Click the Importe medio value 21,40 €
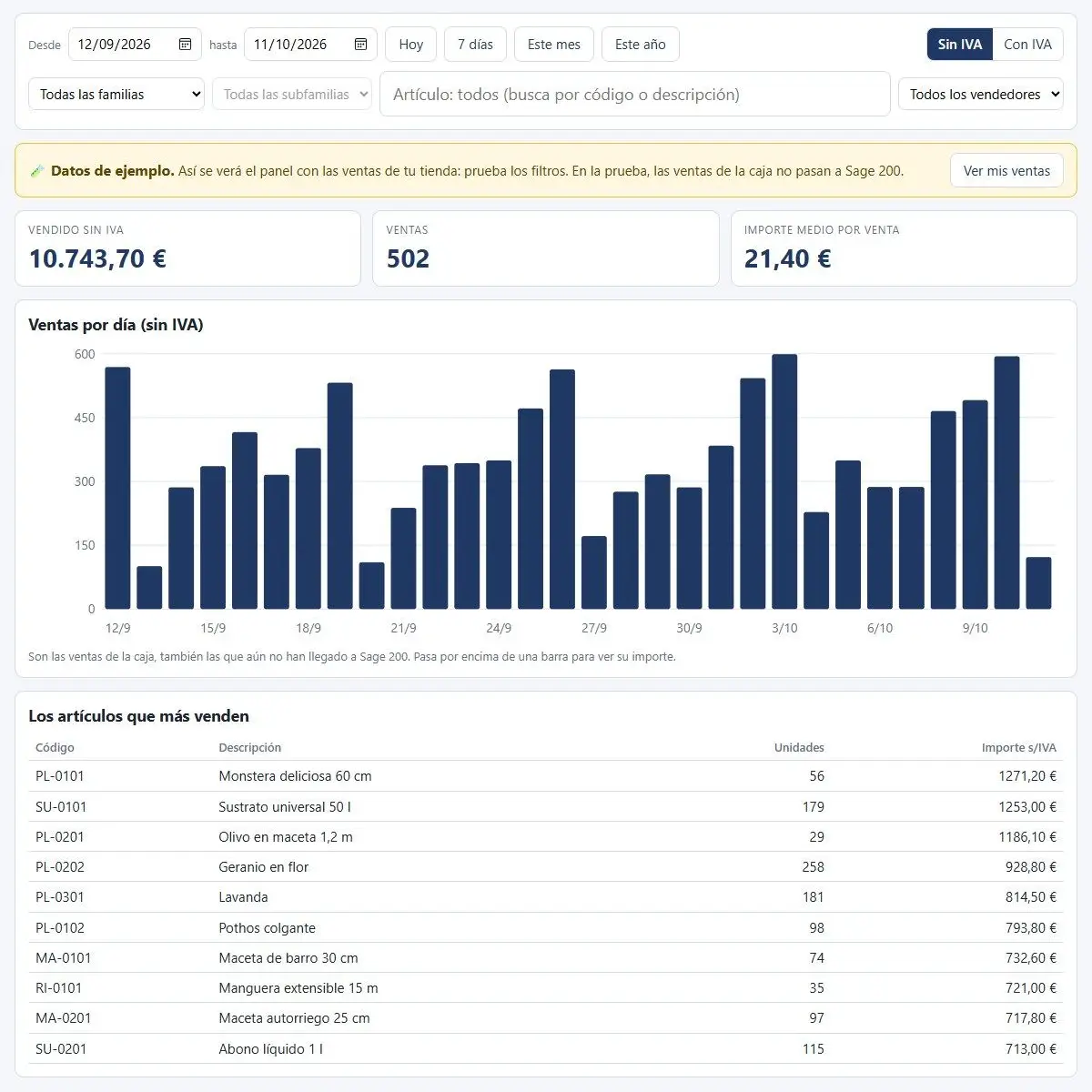 788,258
